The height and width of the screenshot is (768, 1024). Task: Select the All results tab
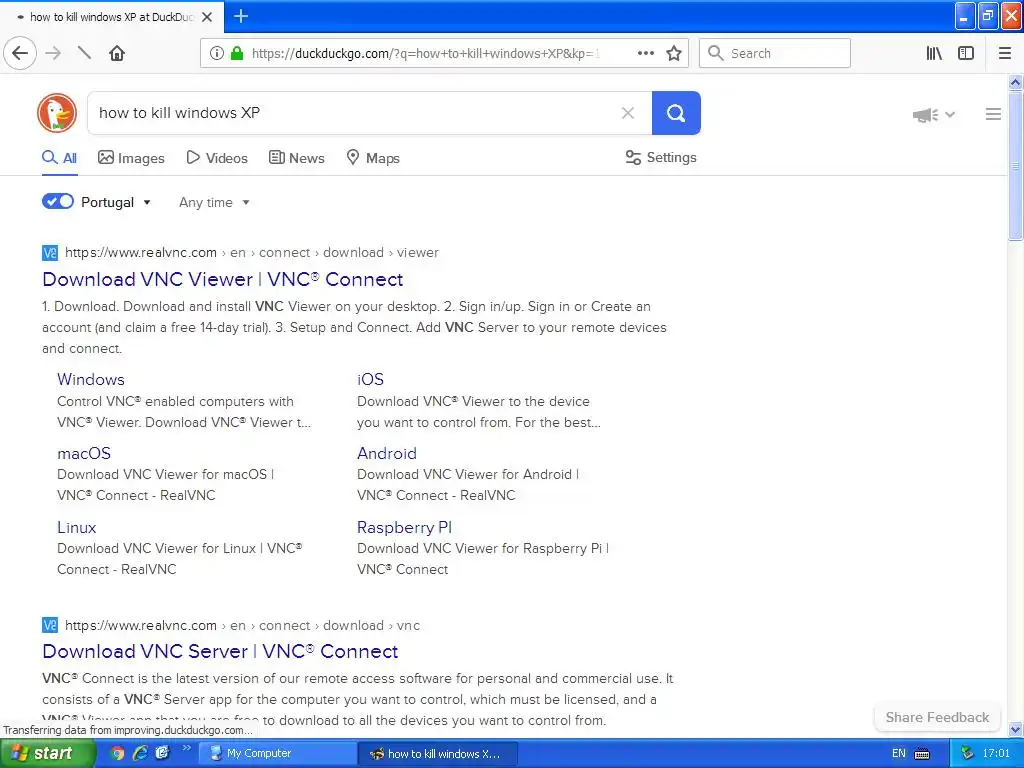click(x=59, y=158)
